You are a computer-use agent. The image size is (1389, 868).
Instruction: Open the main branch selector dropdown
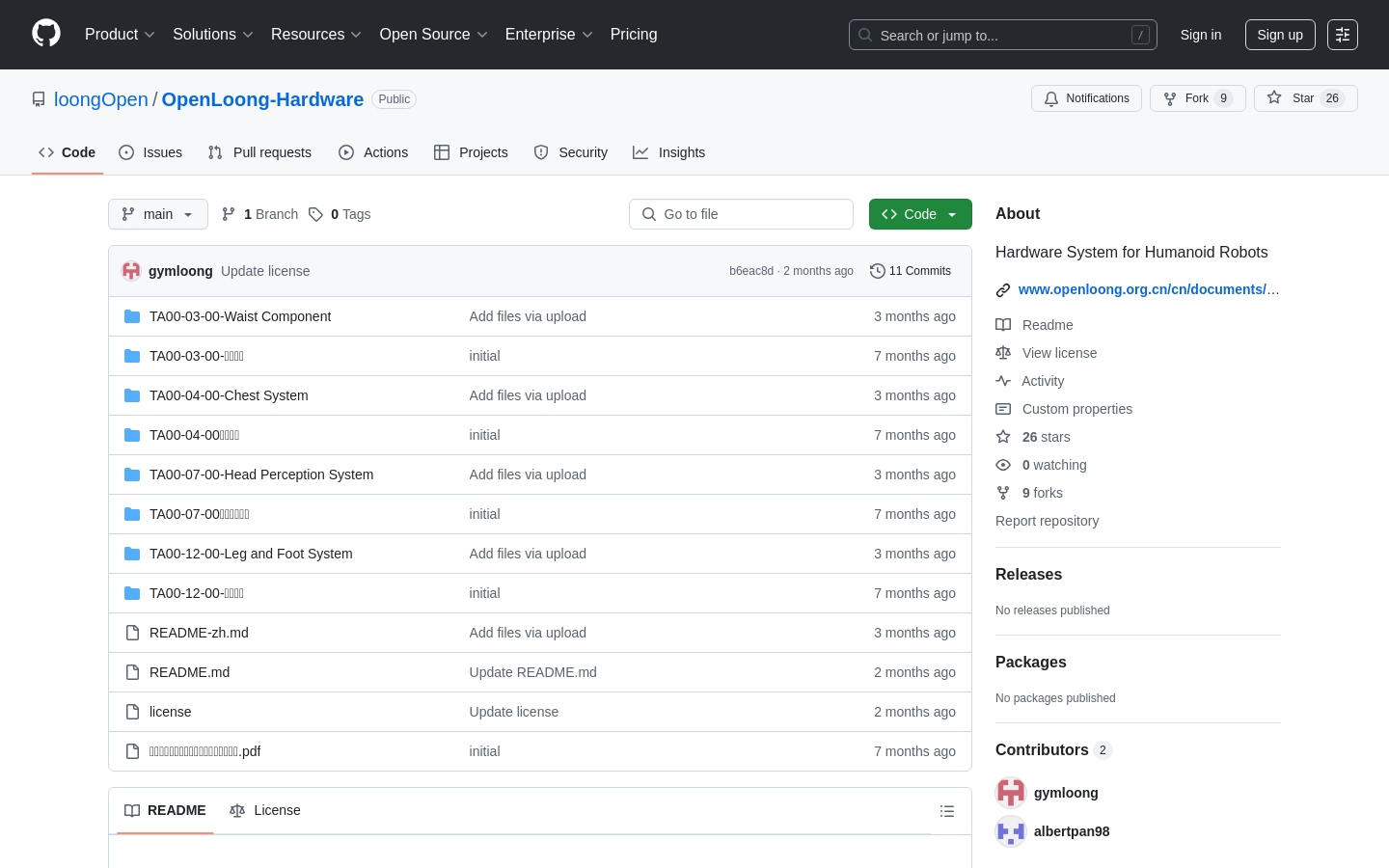pos(158,214)
